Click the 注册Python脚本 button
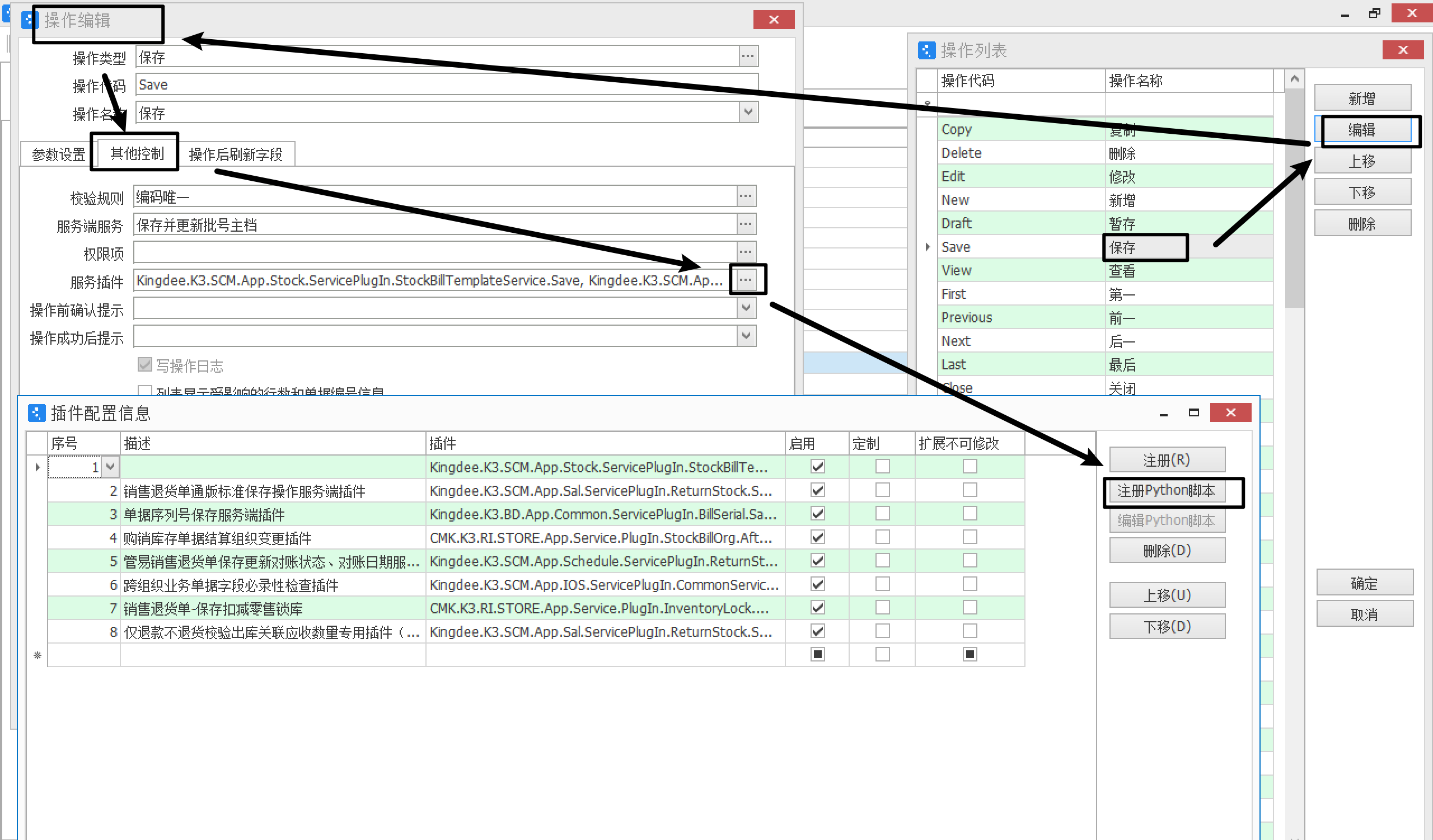The image size is (1433, 840). tap(1167, 490)
